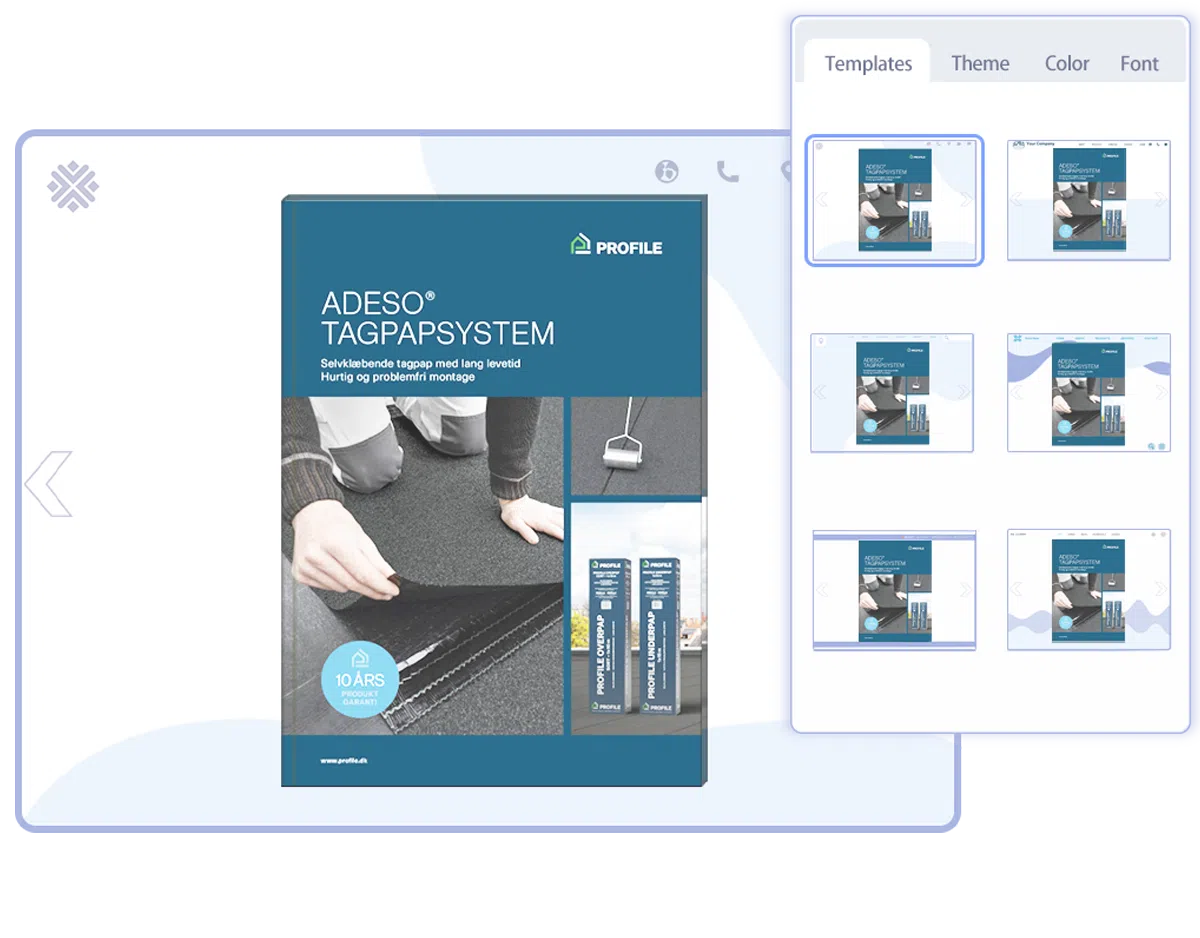Click the location pin icon beside phone
Screen dimensions: 1200x938
click(784, 172)
